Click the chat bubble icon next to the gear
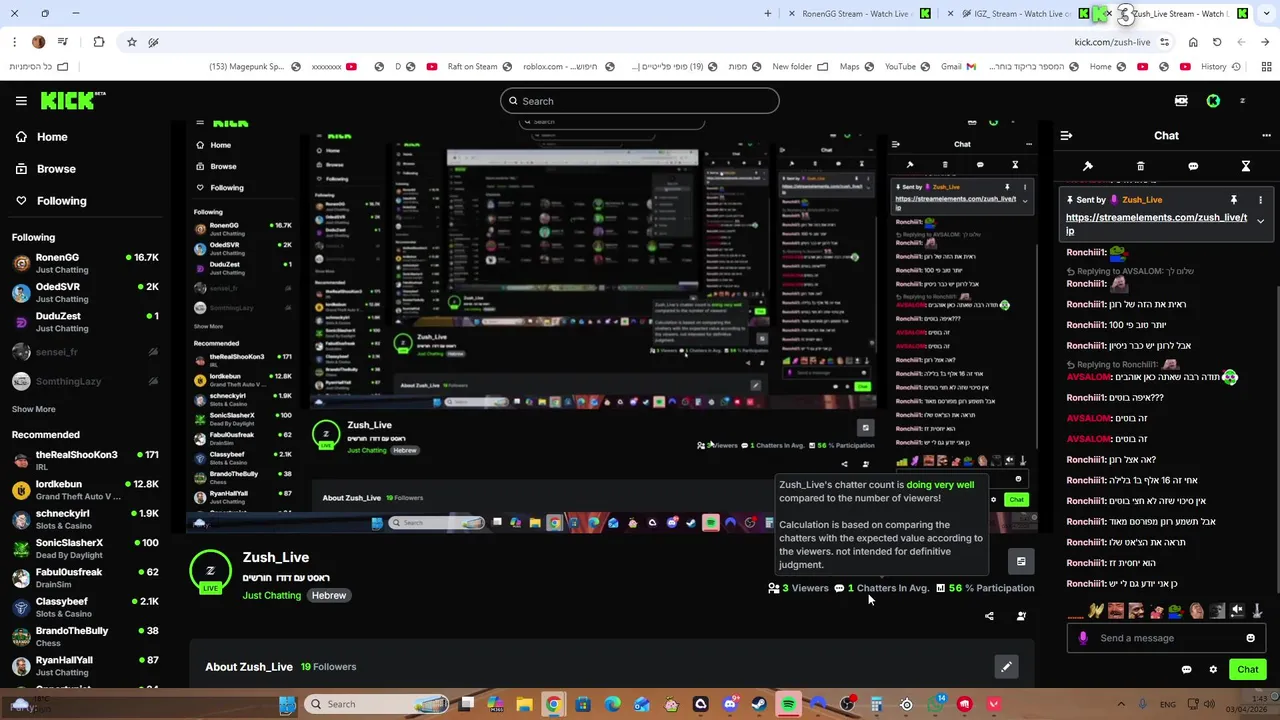The width and height of the screenshot is (1280, 720). click(1187, 670)
